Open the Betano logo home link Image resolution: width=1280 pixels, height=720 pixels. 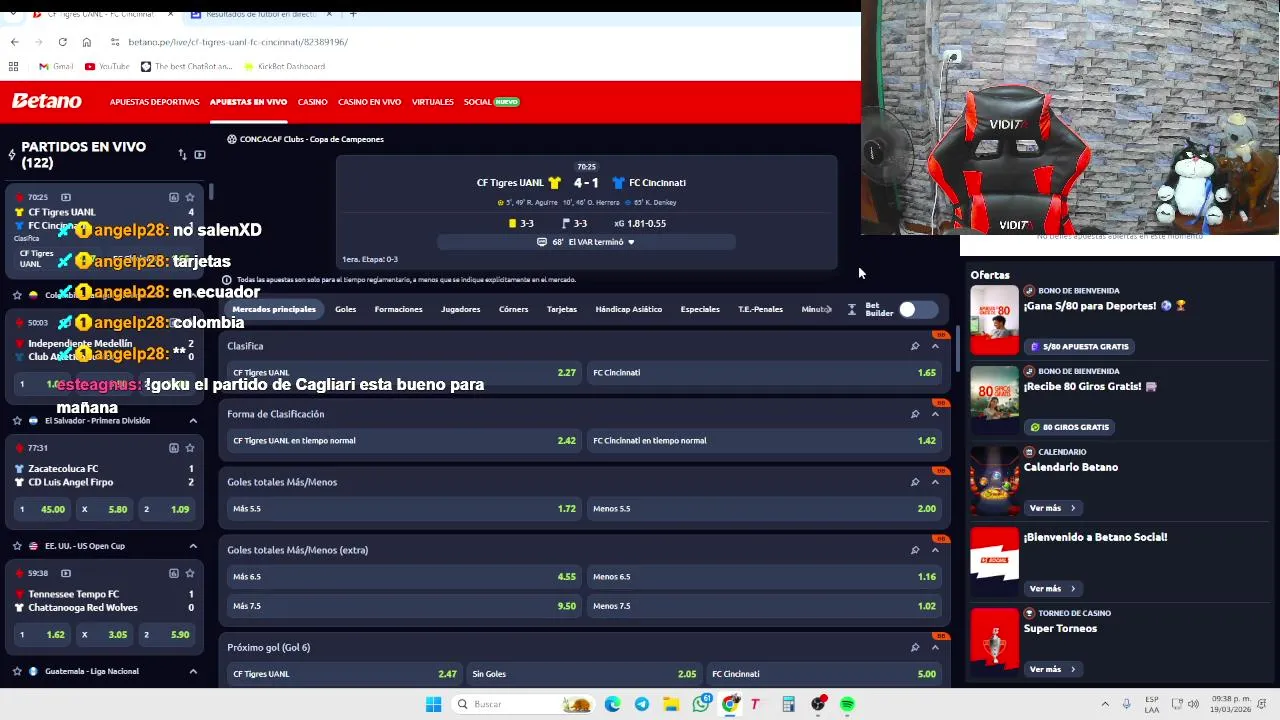[46, 101]
